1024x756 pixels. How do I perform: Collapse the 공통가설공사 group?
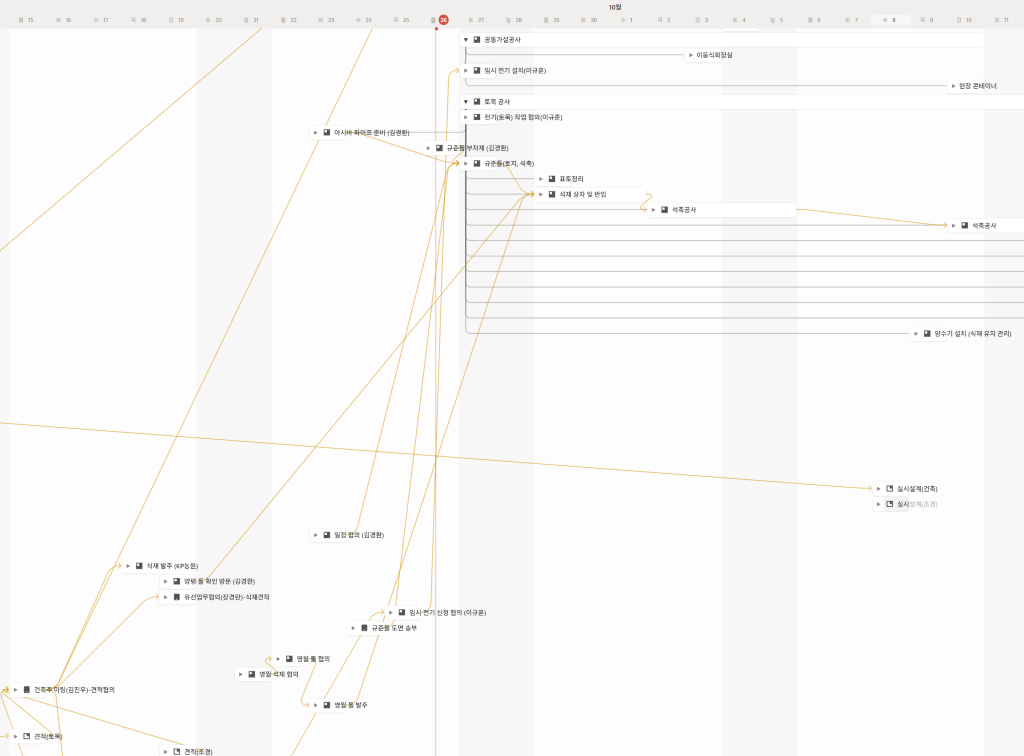click(466, 39)
